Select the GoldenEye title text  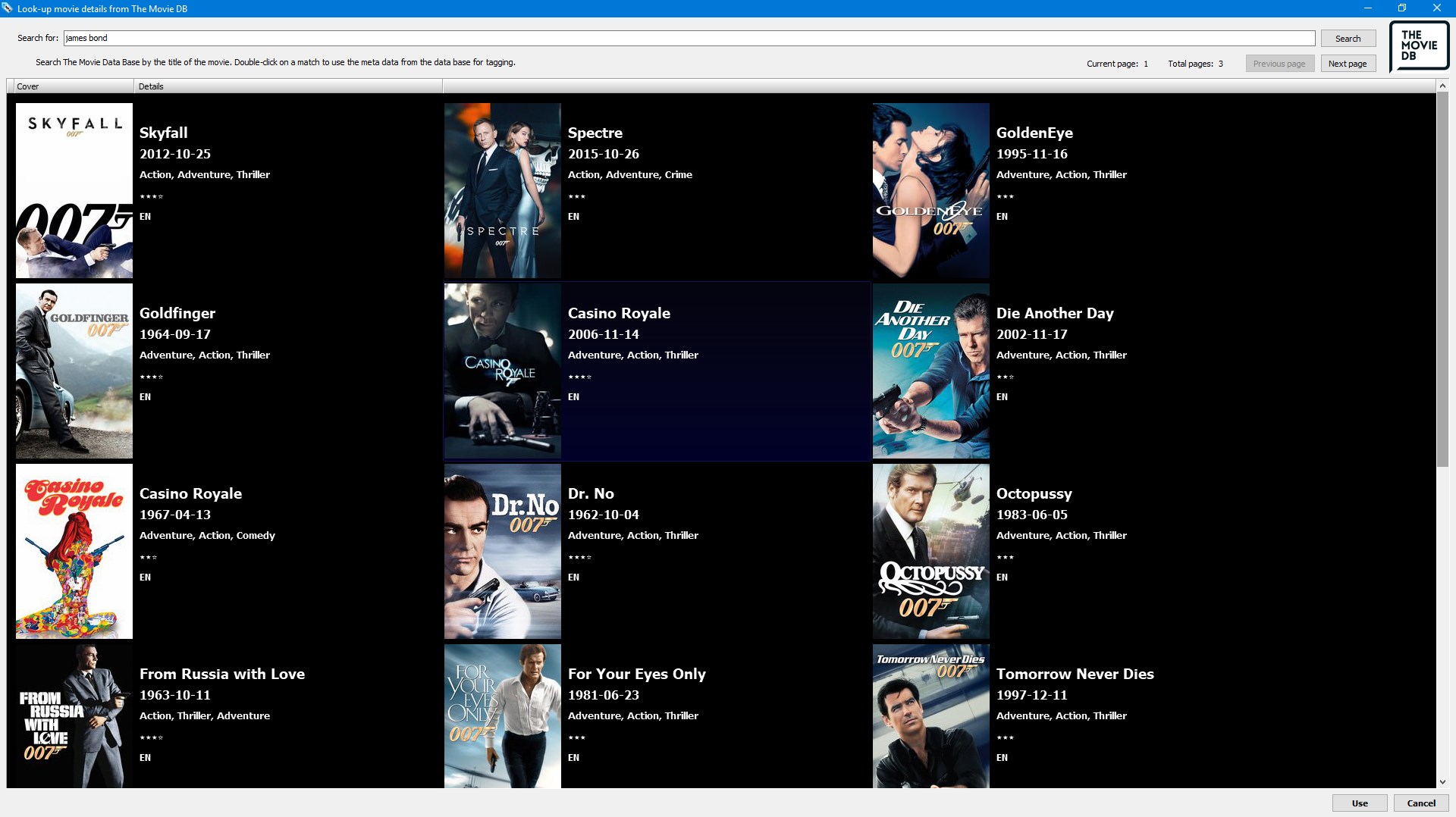pos(1034,133)
